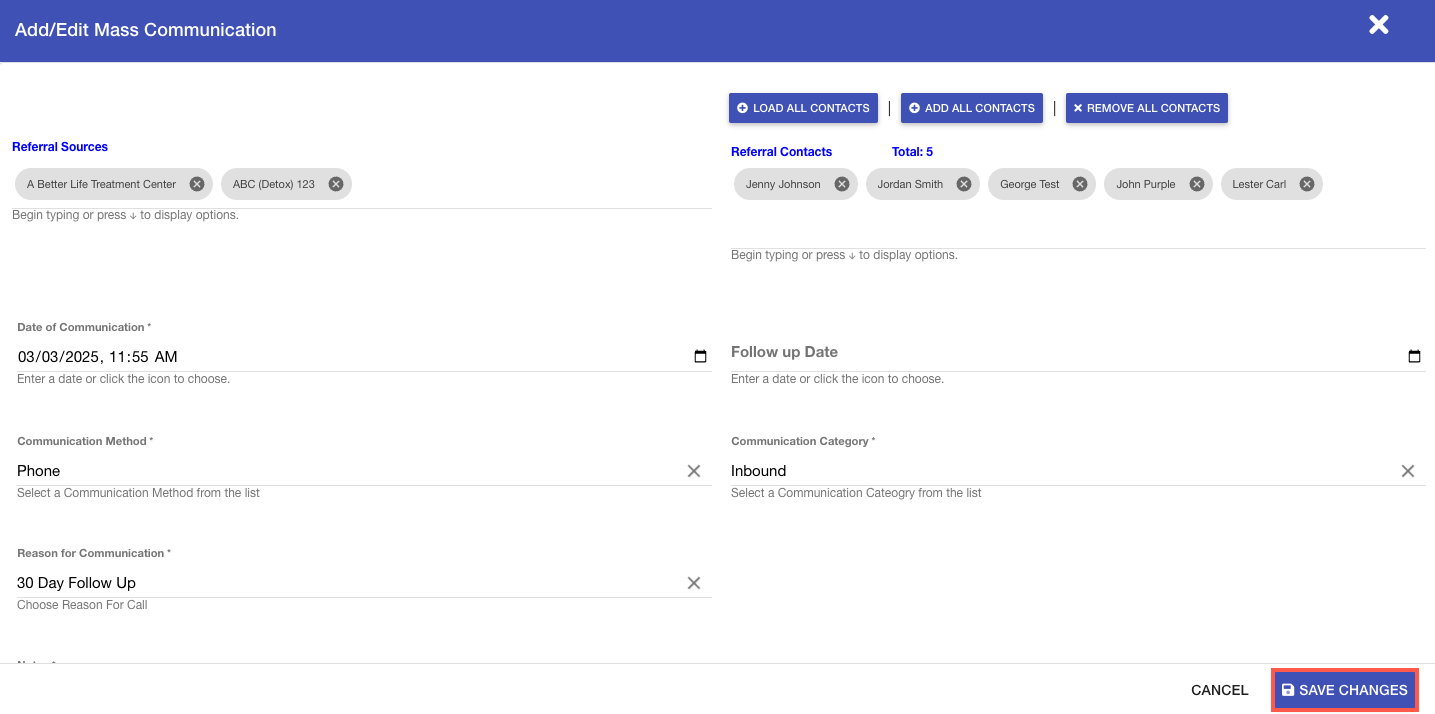The height and width of the screenshot is (714, 1435).
Task: Remove the Lester Carl contact chip
Action: coord(1307,184)
